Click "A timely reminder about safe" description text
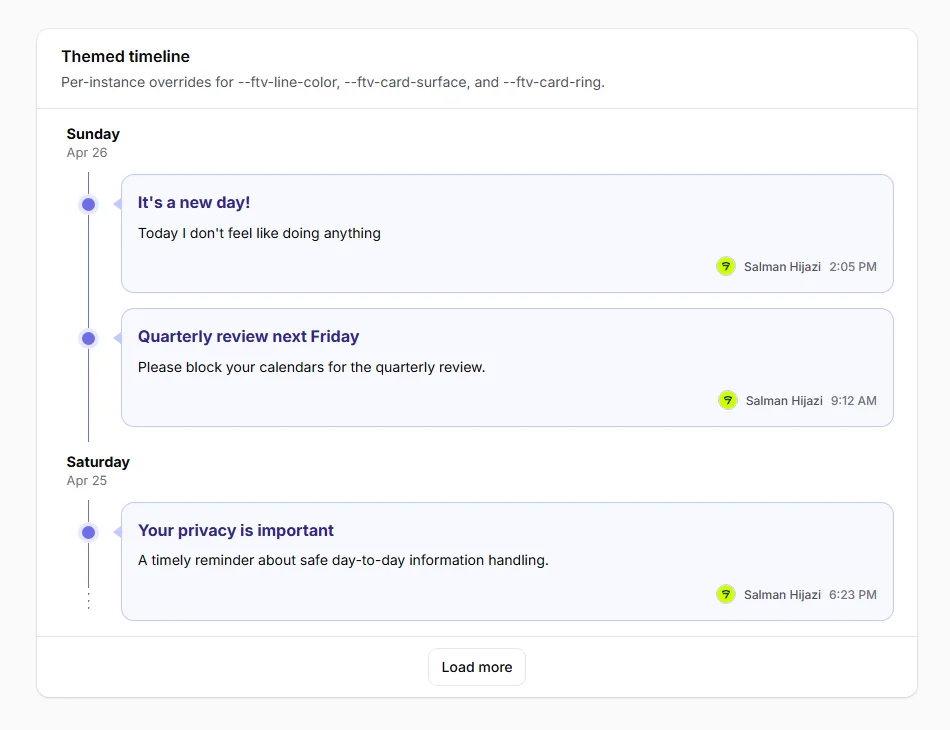 pos(343,560)
